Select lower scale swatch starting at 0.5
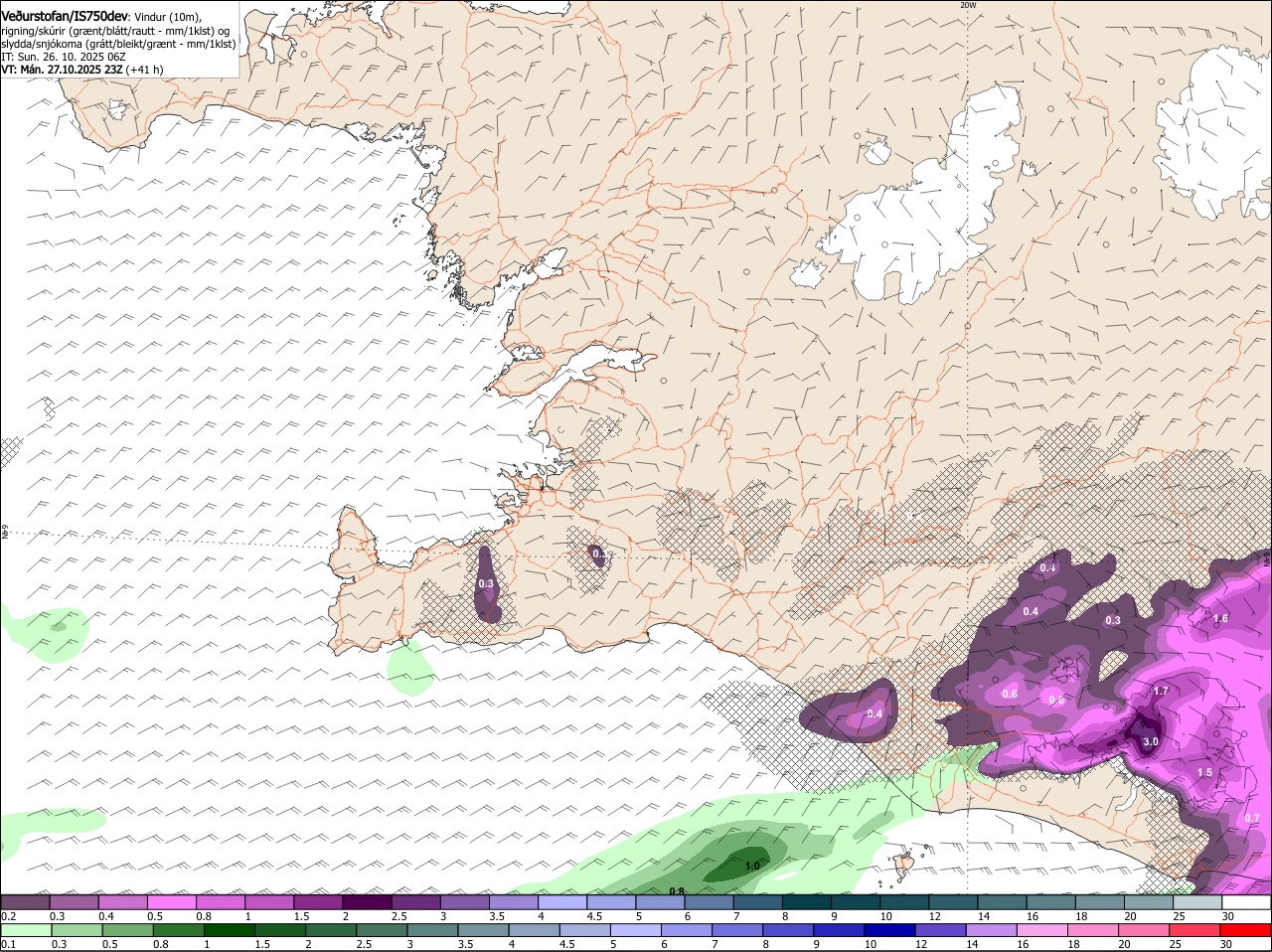Screen dimensions: 1272x952 coord(127,930)
